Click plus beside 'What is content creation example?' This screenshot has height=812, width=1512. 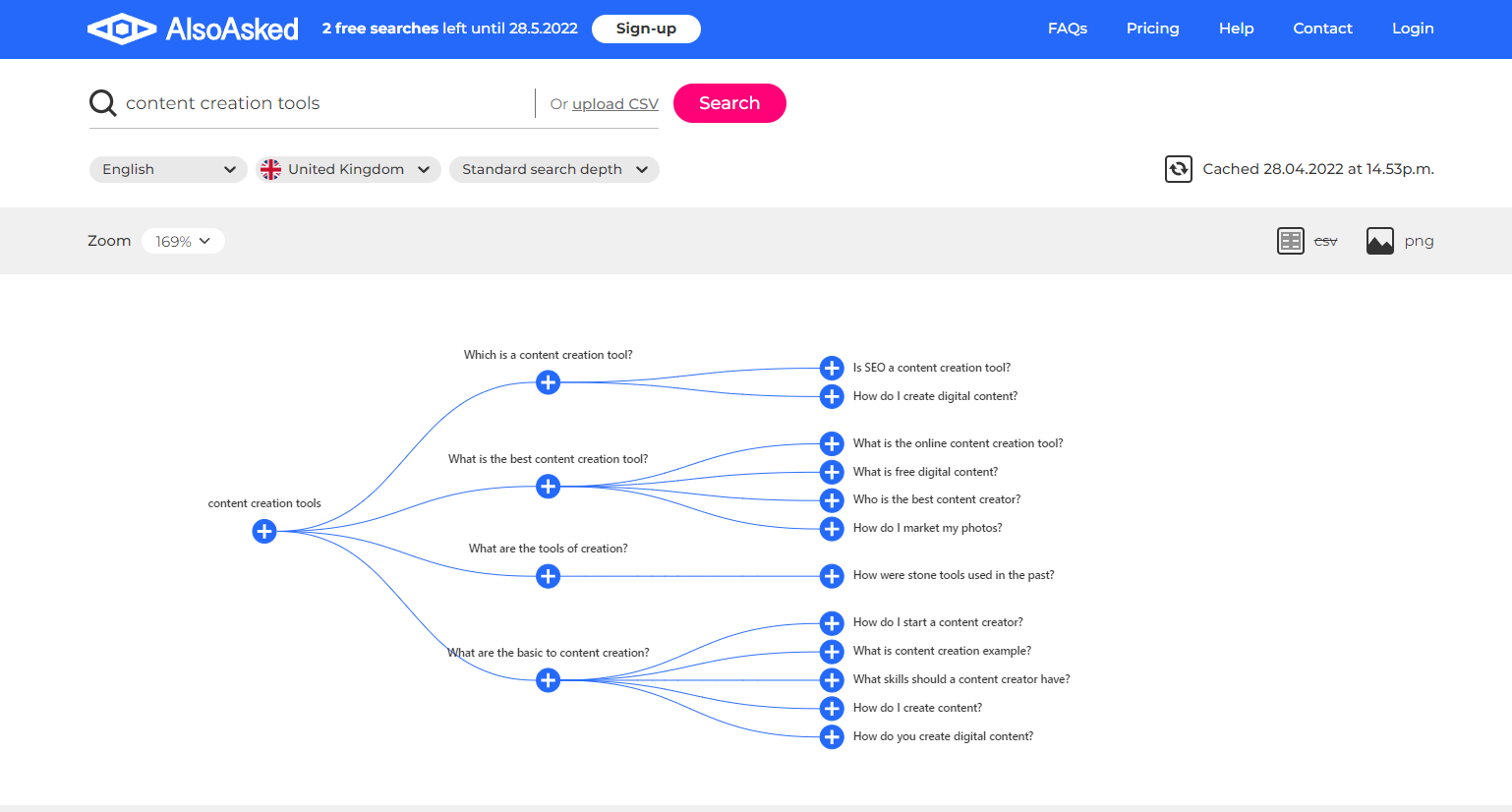coord(832,652)
